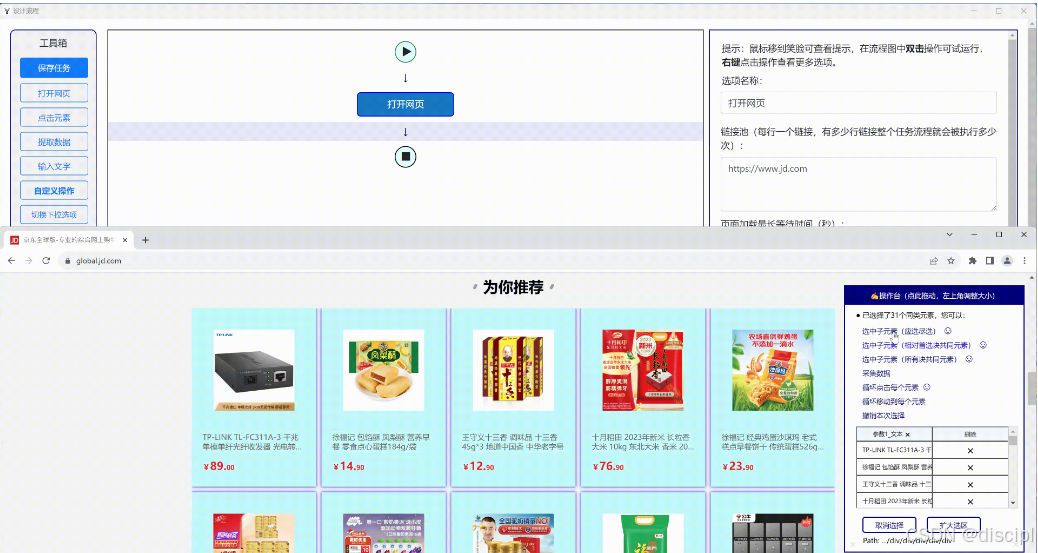Click the 取消选择 button

point(889,525)
